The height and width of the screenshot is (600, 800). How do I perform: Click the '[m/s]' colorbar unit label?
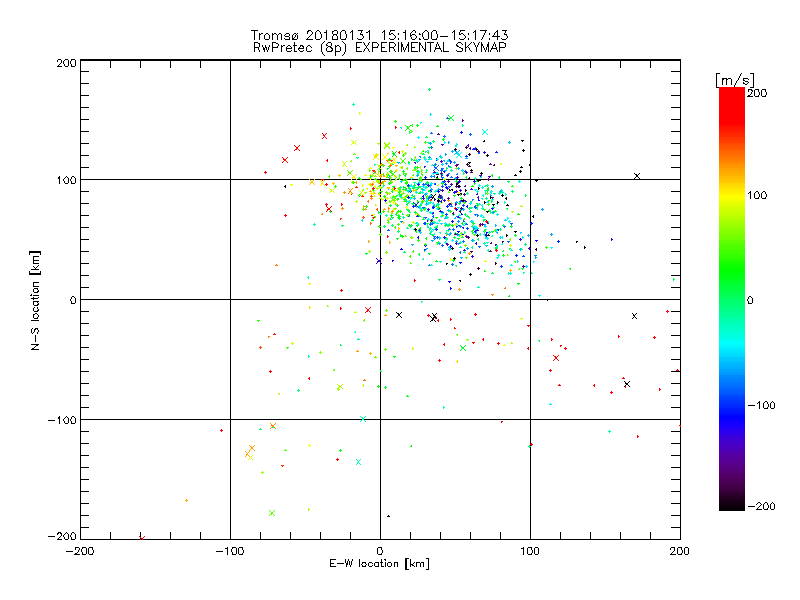(x=735, y=80)
